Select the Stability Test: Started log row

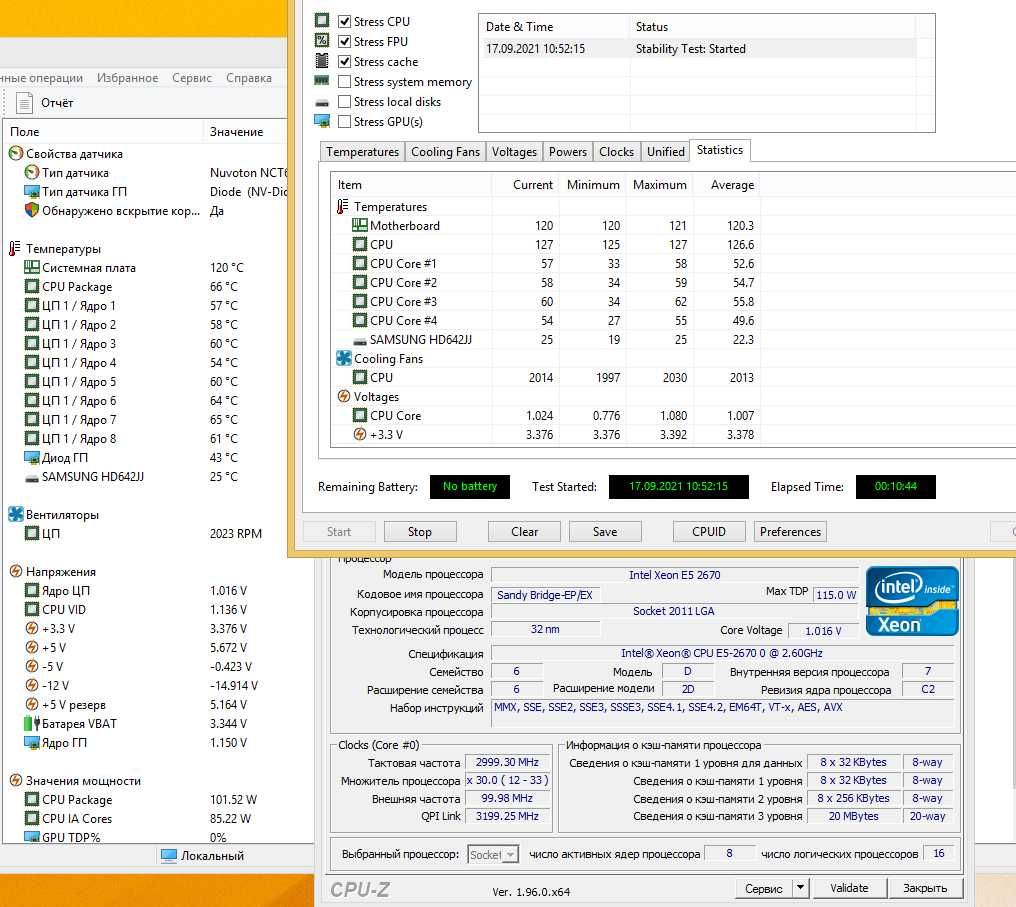click(x=700, y=49)
